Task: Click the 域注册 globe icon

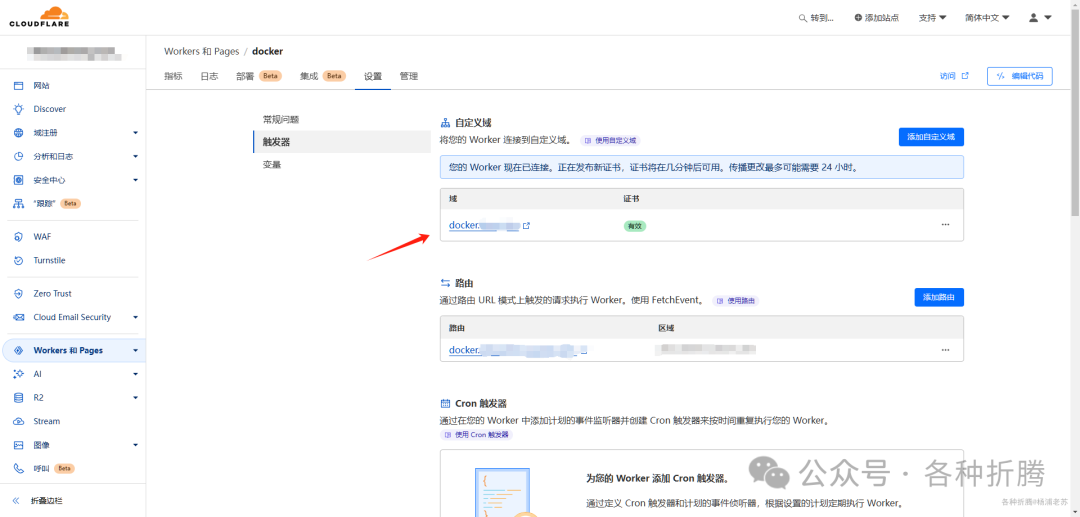Action: point(19,132)
